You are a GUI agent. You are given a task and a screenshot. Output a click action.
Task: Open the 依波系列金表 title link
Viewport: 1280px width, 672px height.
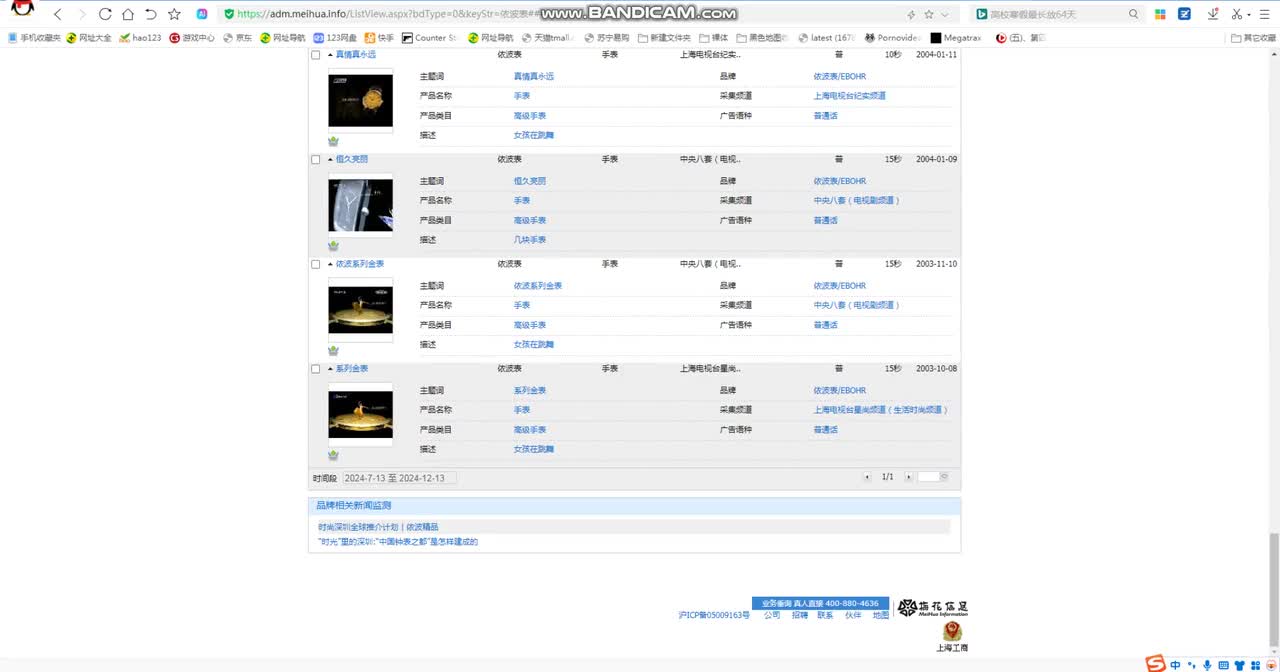click(360, 264)
